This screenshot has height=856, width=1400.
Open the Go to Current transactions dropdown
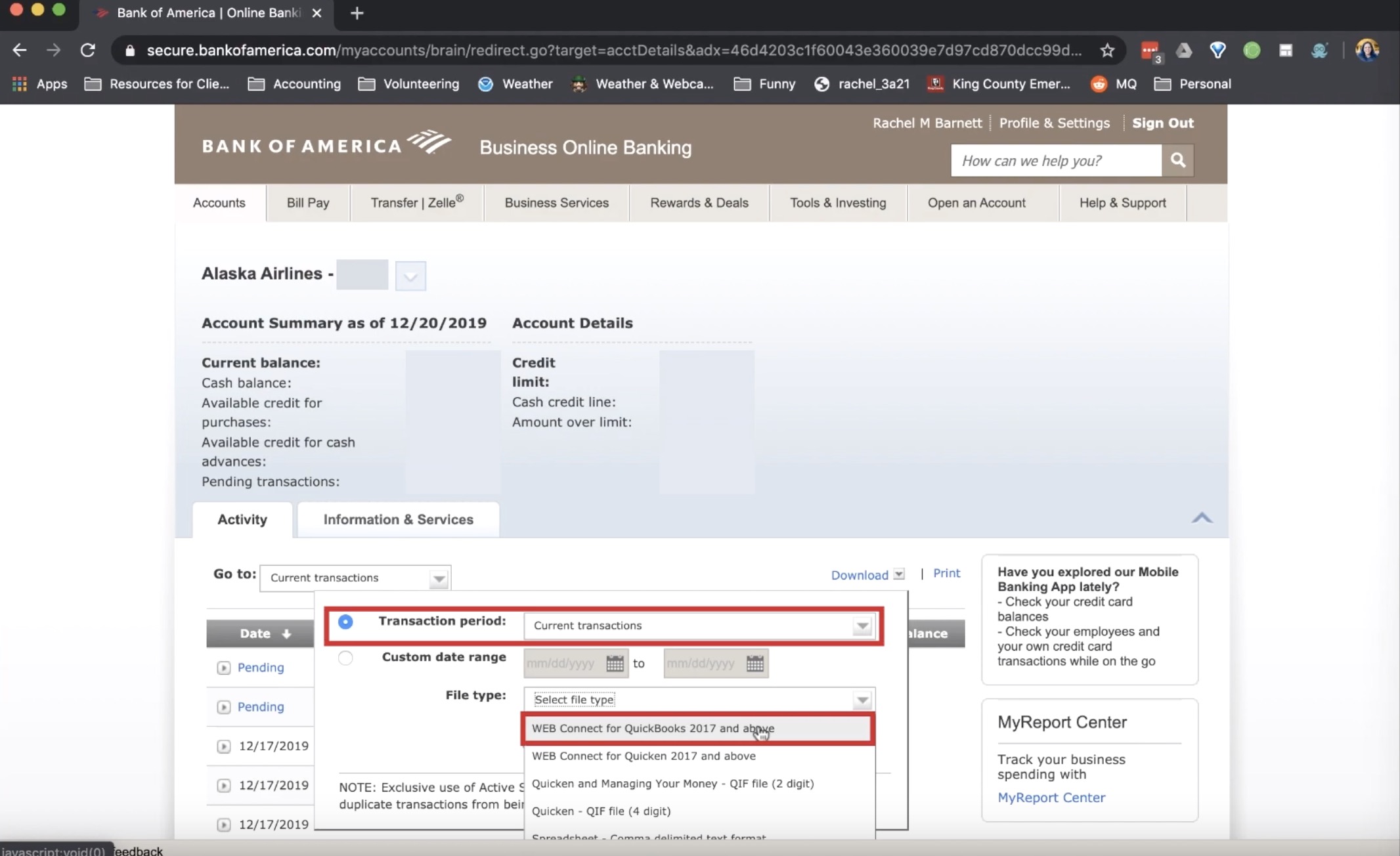coord(355,578)
